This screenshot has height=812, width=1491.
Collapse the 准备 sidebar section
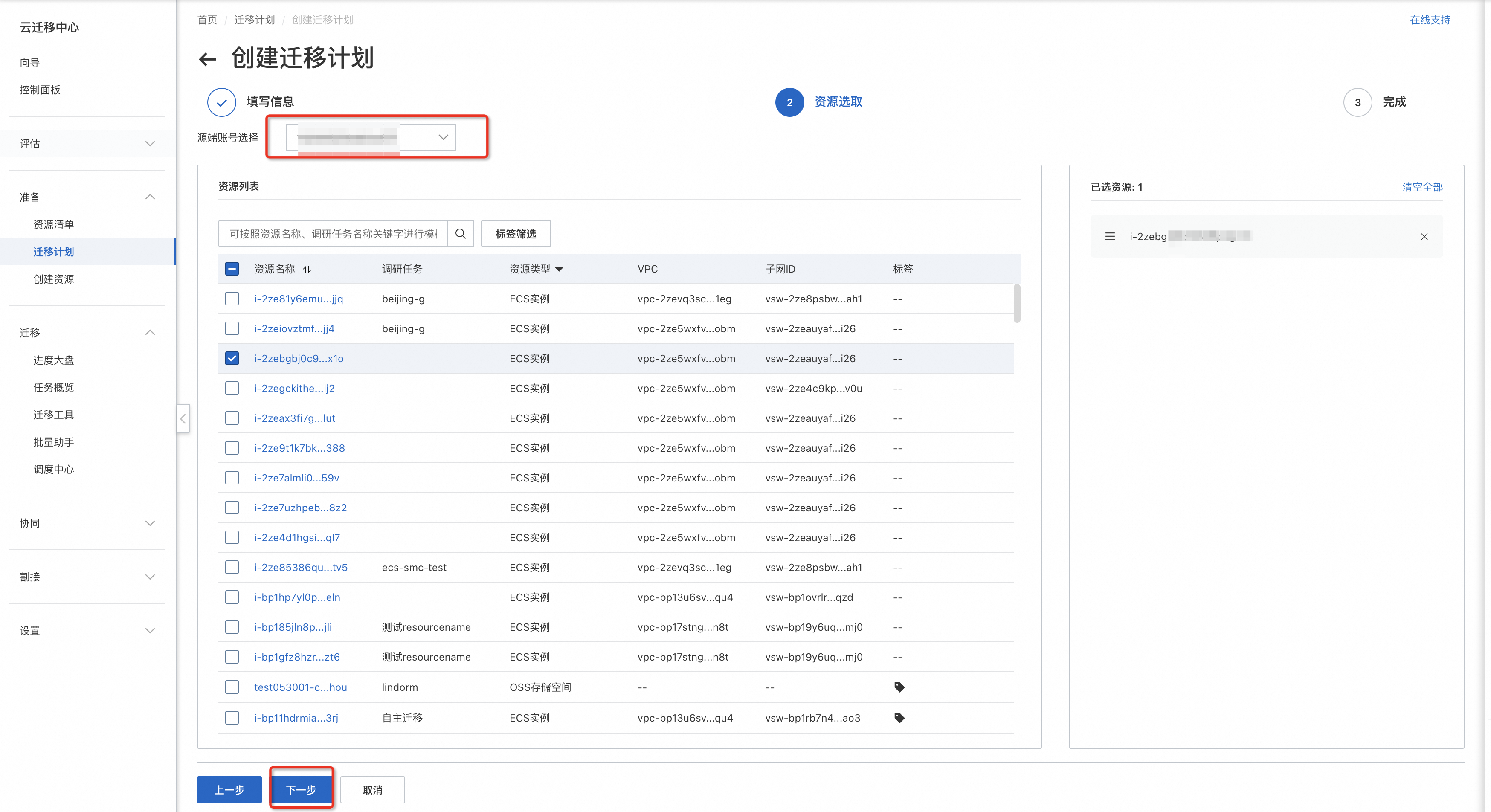click(87, 197)
